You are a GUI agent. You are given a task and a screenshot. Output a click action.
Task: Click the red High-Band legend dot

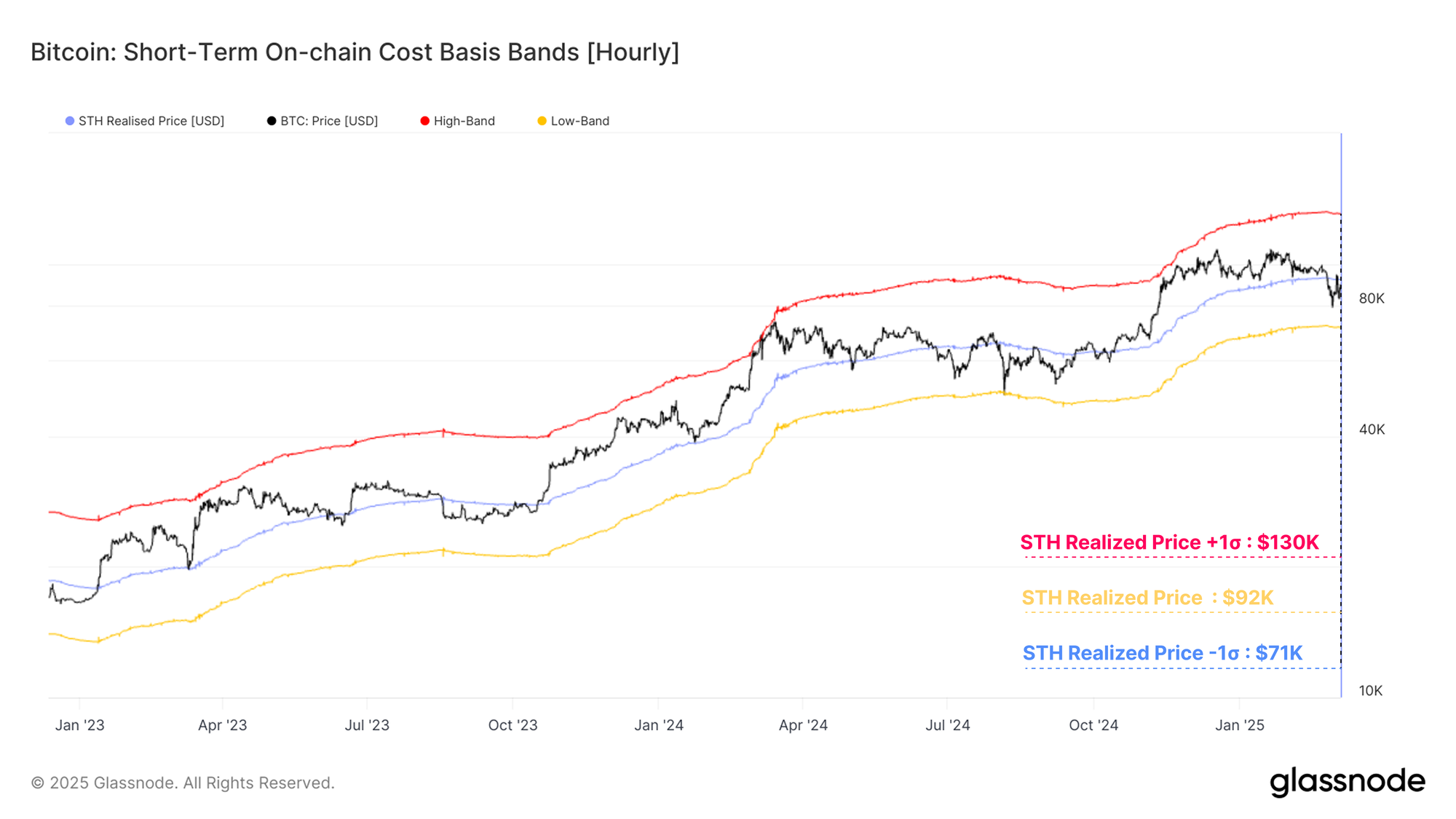coord(425,121)
